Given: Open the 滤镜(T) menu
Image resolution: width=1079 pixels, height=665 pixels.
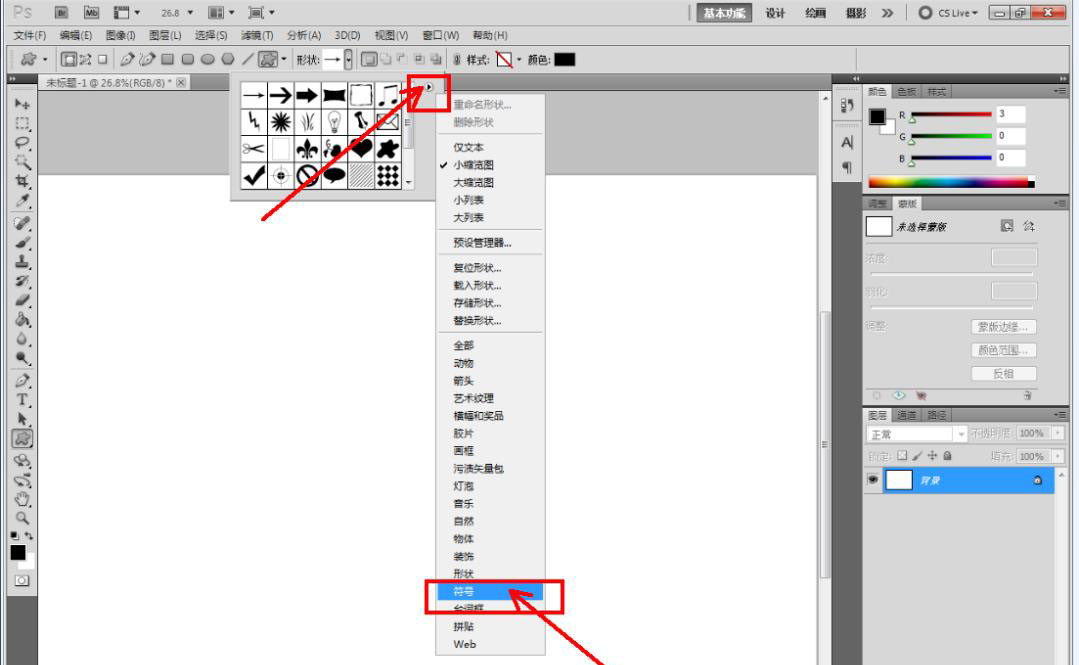Looking at the screenshot, I should [x=257, y=35].
